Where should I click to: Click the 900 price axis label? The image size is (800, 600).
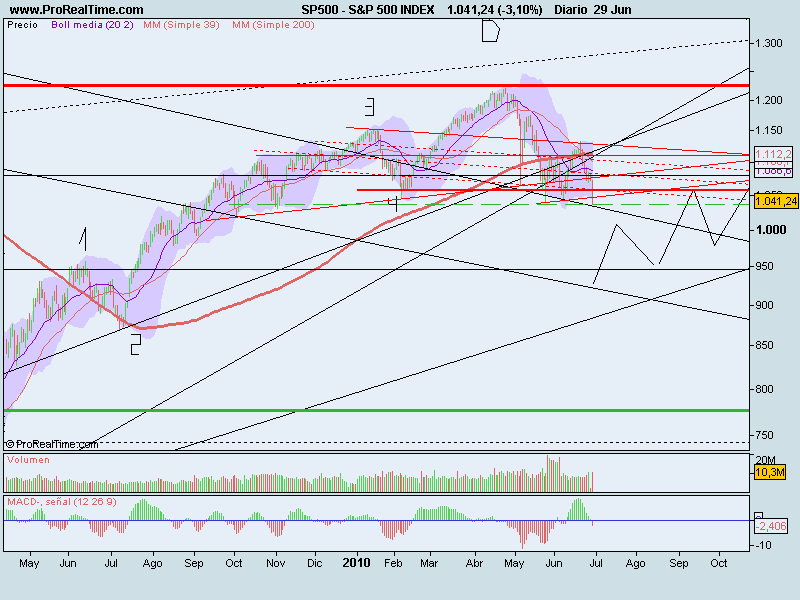[x=765, y=305]
